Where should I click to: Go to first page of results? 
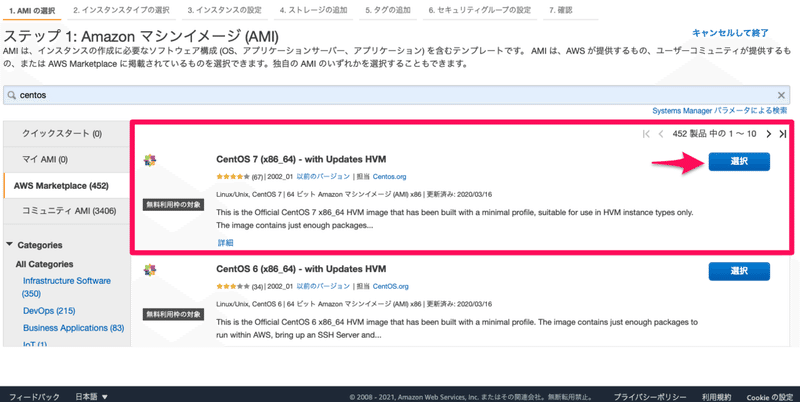[646, 134]
